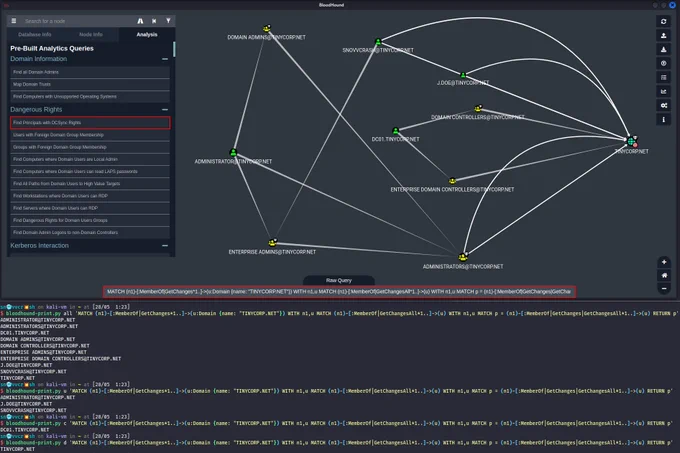Run Find Computers where Domain Users can read LAPS passwords

(90, 171)
